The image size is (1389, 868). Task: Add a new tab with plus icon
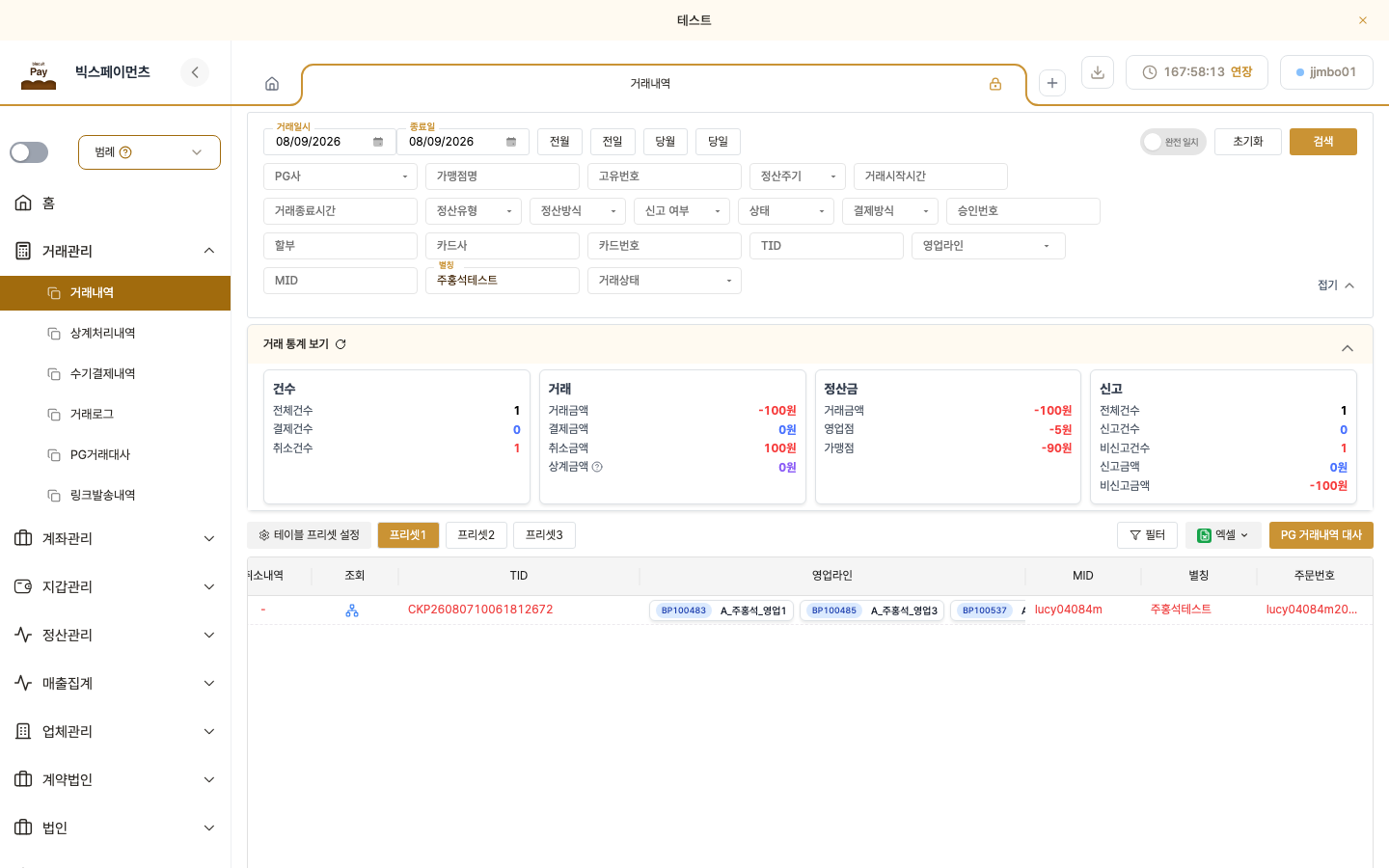pyautogui.click(x=1052, y=83)
